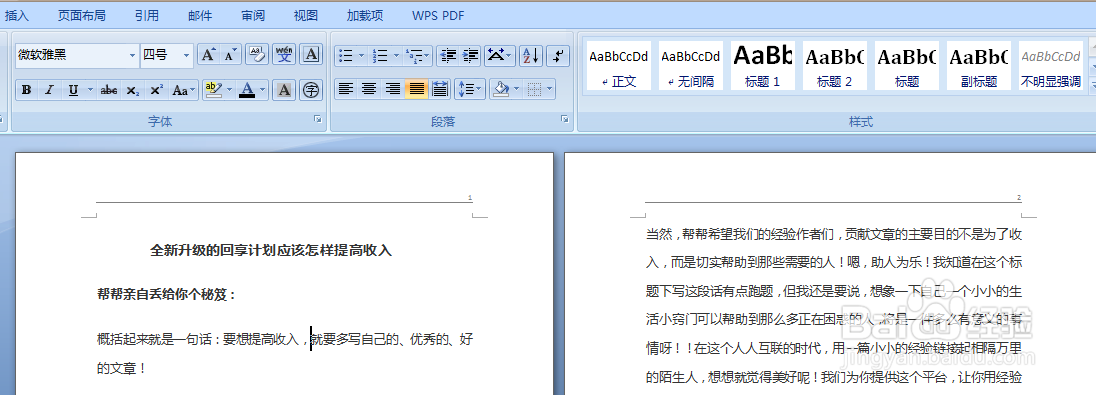Click the line 帮帮亲自丢给你个秘笈：

(167, 294)
